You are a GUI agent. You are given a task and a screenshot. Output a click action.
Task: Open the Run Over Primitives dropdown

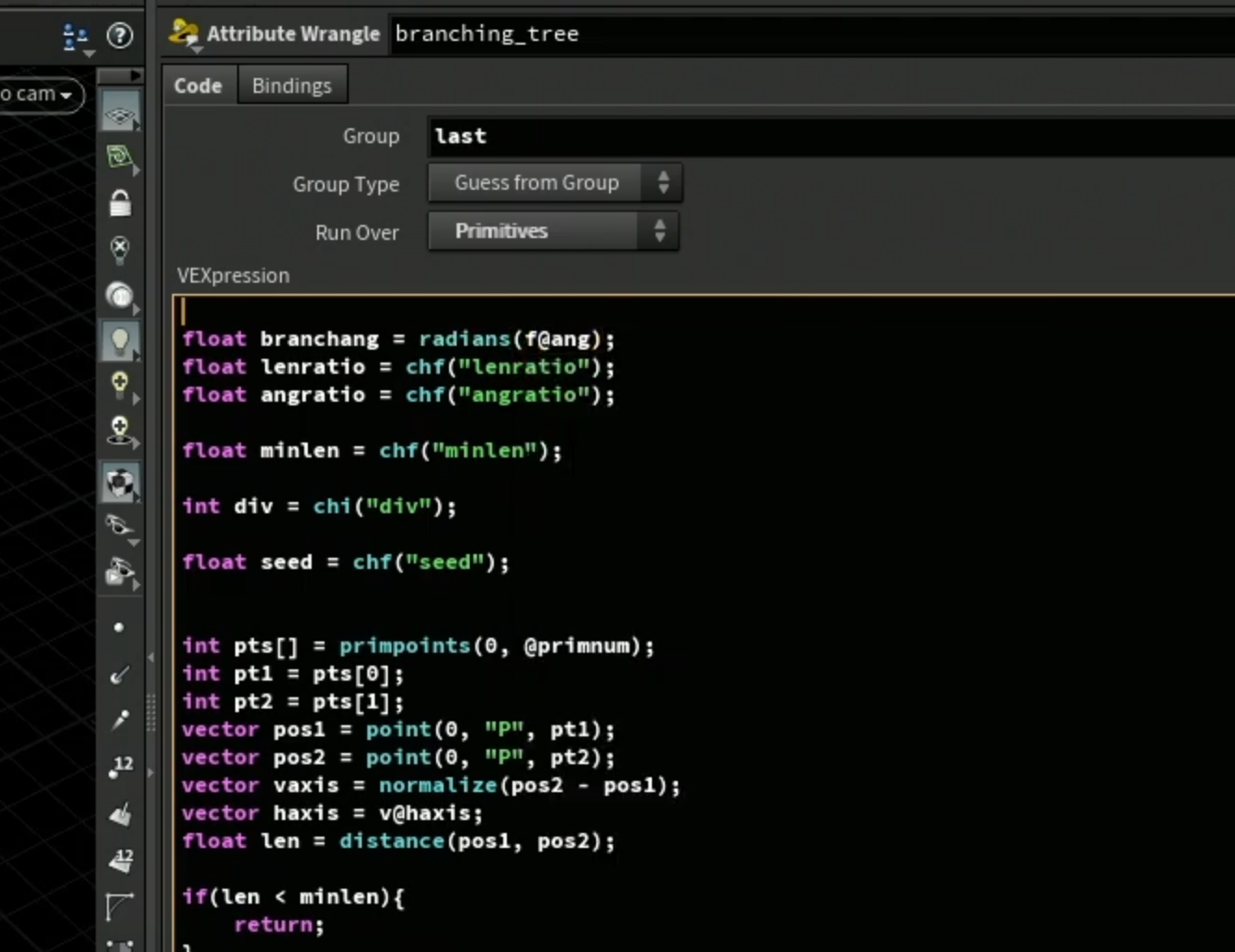tap(553, 231)
